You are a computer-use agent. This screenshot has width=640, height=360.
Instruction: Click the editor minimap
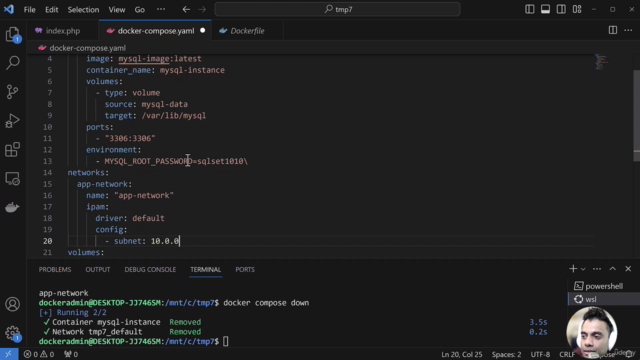tap(601, 62)
